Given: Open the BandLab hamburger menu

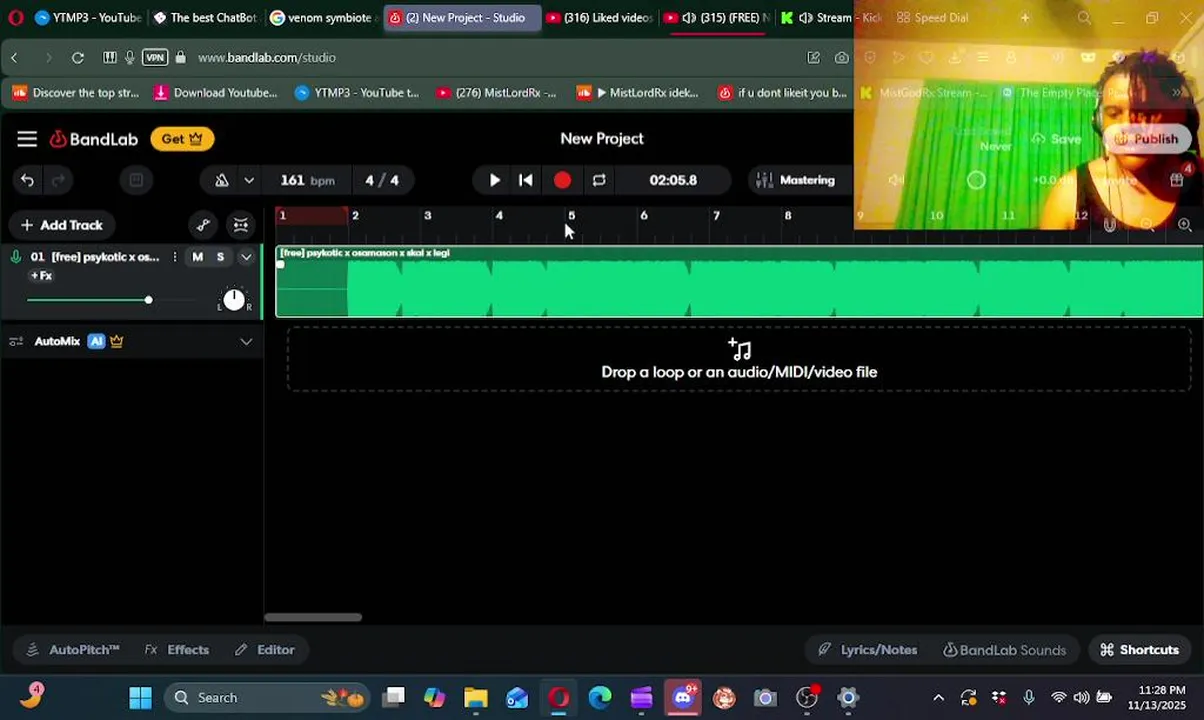Looking at the screenshot, I should point(27,139).
